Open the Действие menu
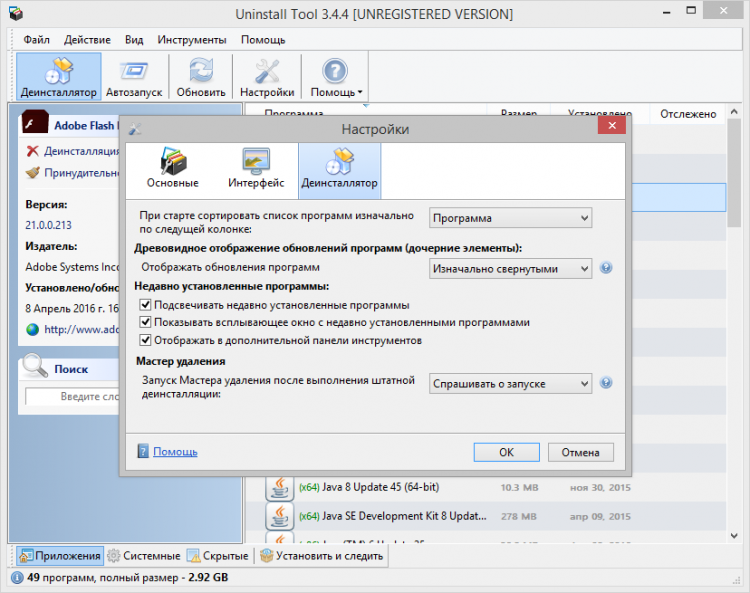 pos(87,40)
